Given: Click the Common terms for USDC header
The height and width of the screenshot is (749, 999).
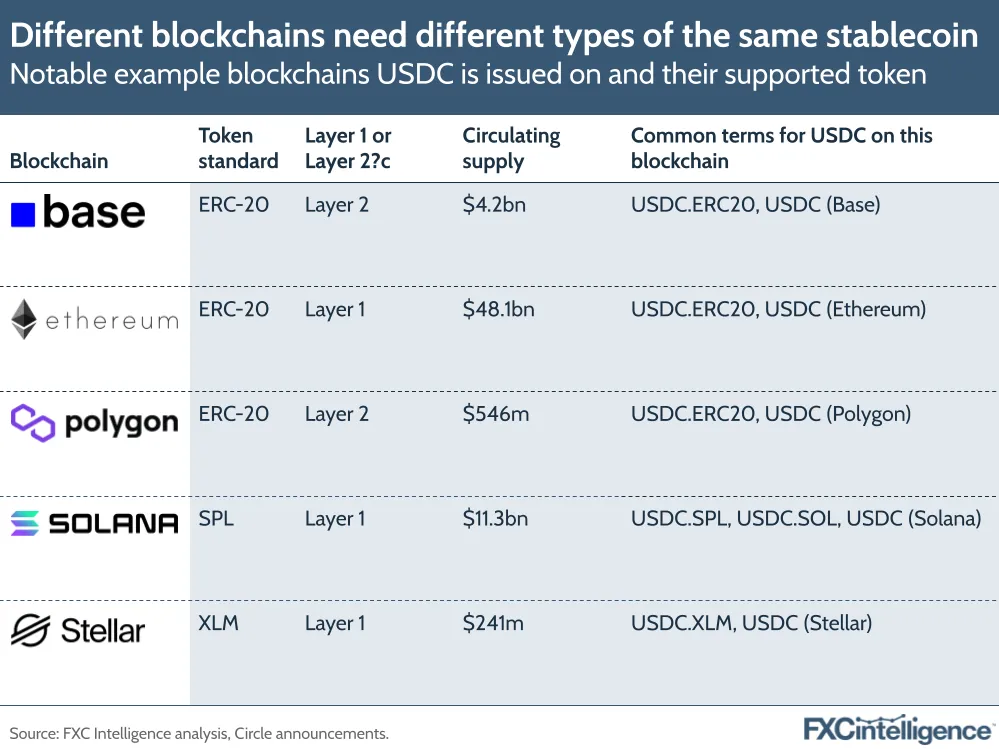Looking at the screenshot, I should 781,148.
